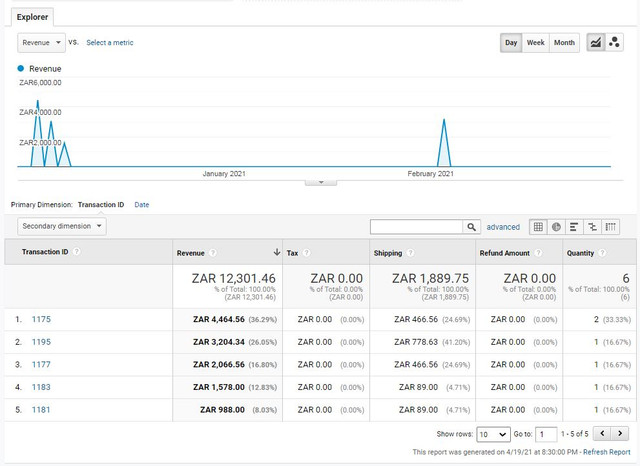The height and width of the screenshot is (466, 640).
Task: Click revenue cell ZAR 2,066.56
Action: [219, 364]
